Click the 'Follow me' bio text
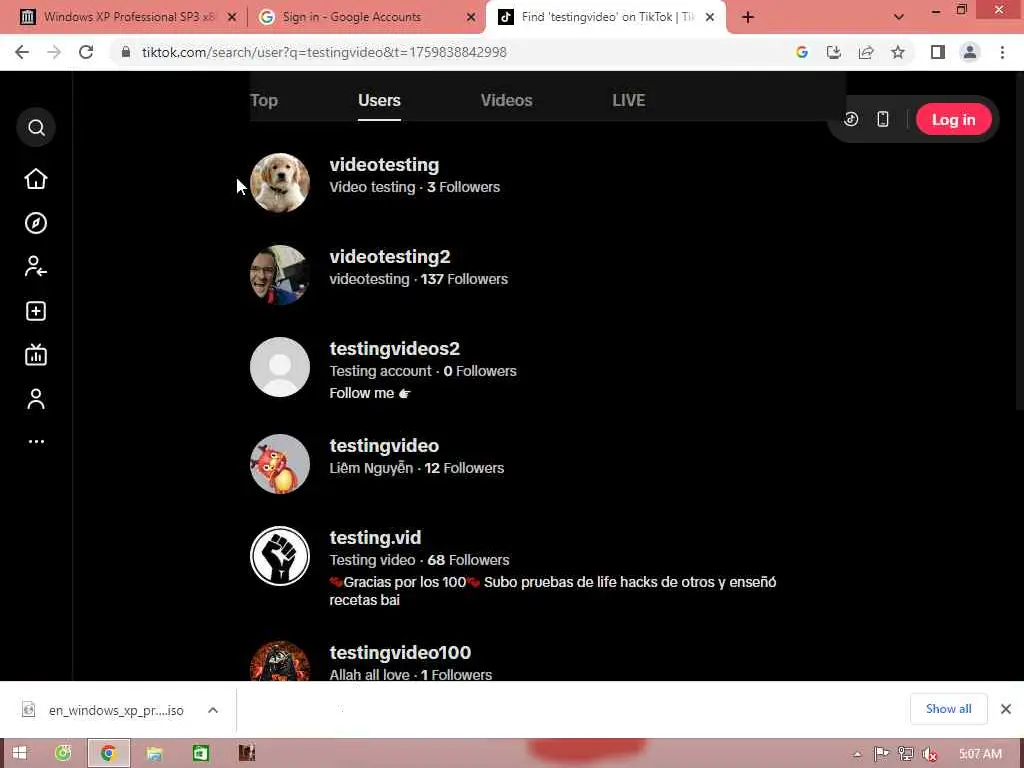Screen dimensions: 1024x768 pyautogui.click(x=370, y=393)
